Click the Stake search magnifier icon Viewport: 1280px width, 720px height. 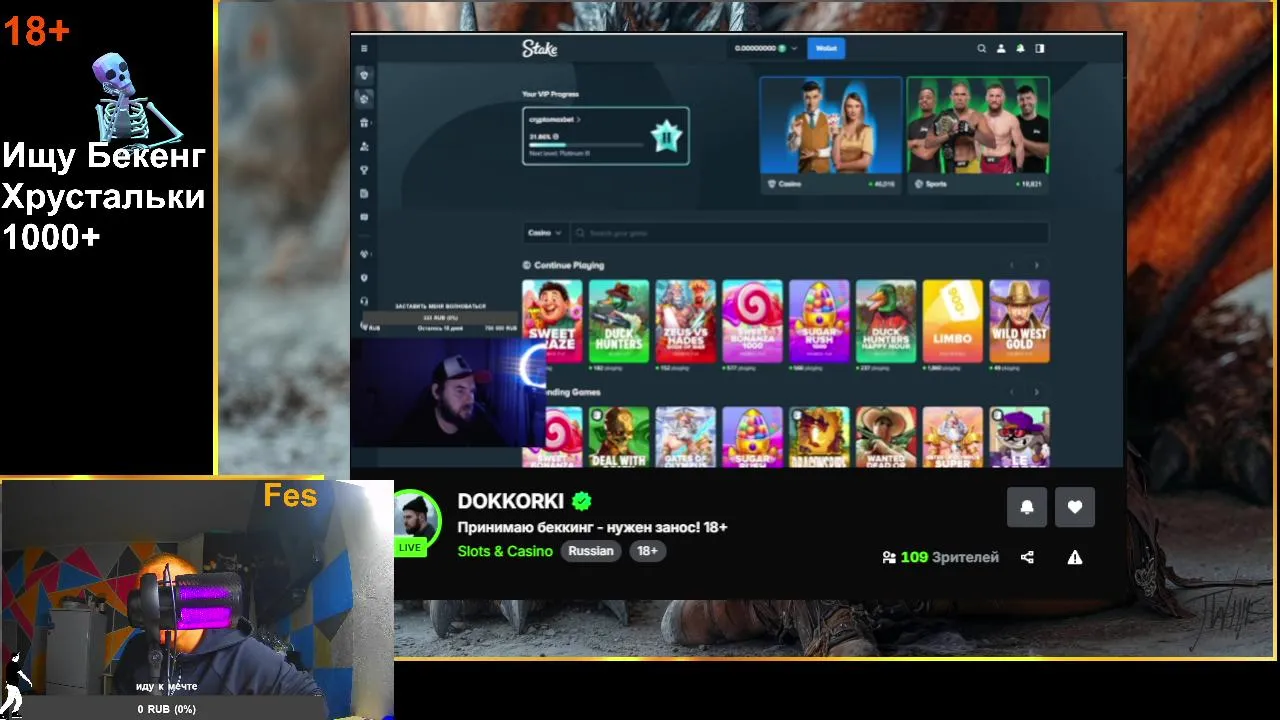(x=982, y=48)
